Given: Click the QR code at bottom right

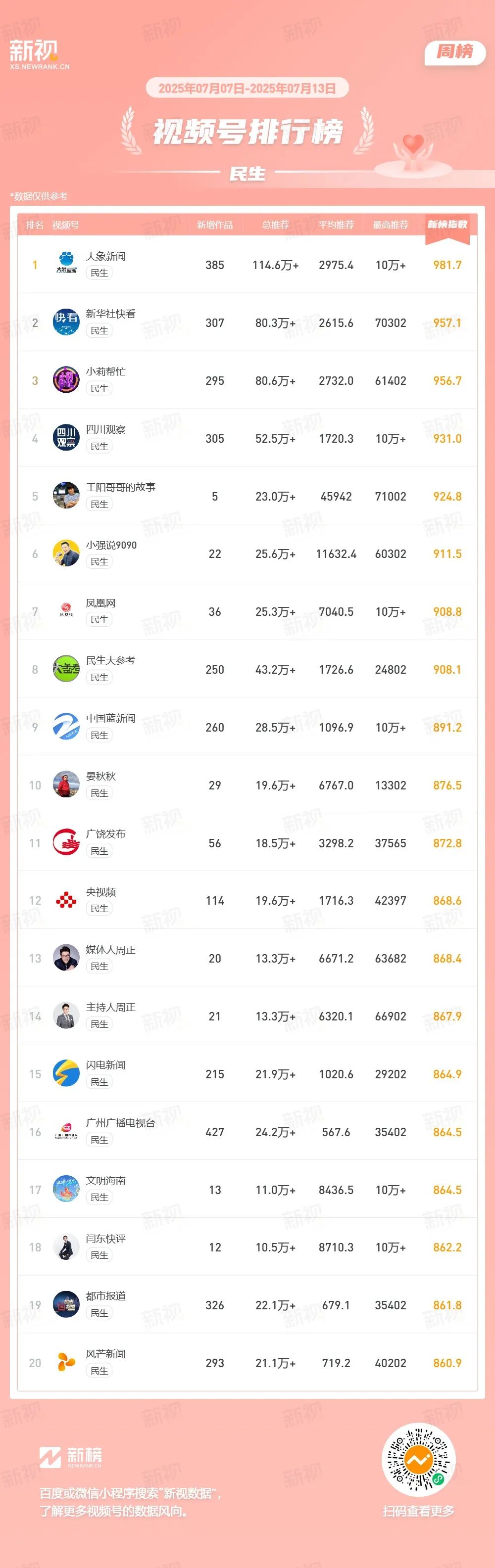Looking at the screenshot, I should point(418,1459).
